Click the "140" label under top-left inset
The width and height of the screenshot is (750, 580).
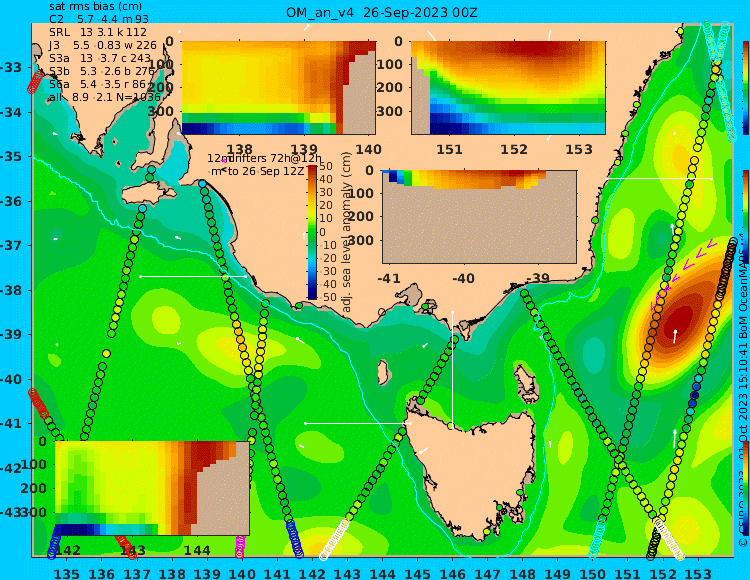[x=369, y=149]
